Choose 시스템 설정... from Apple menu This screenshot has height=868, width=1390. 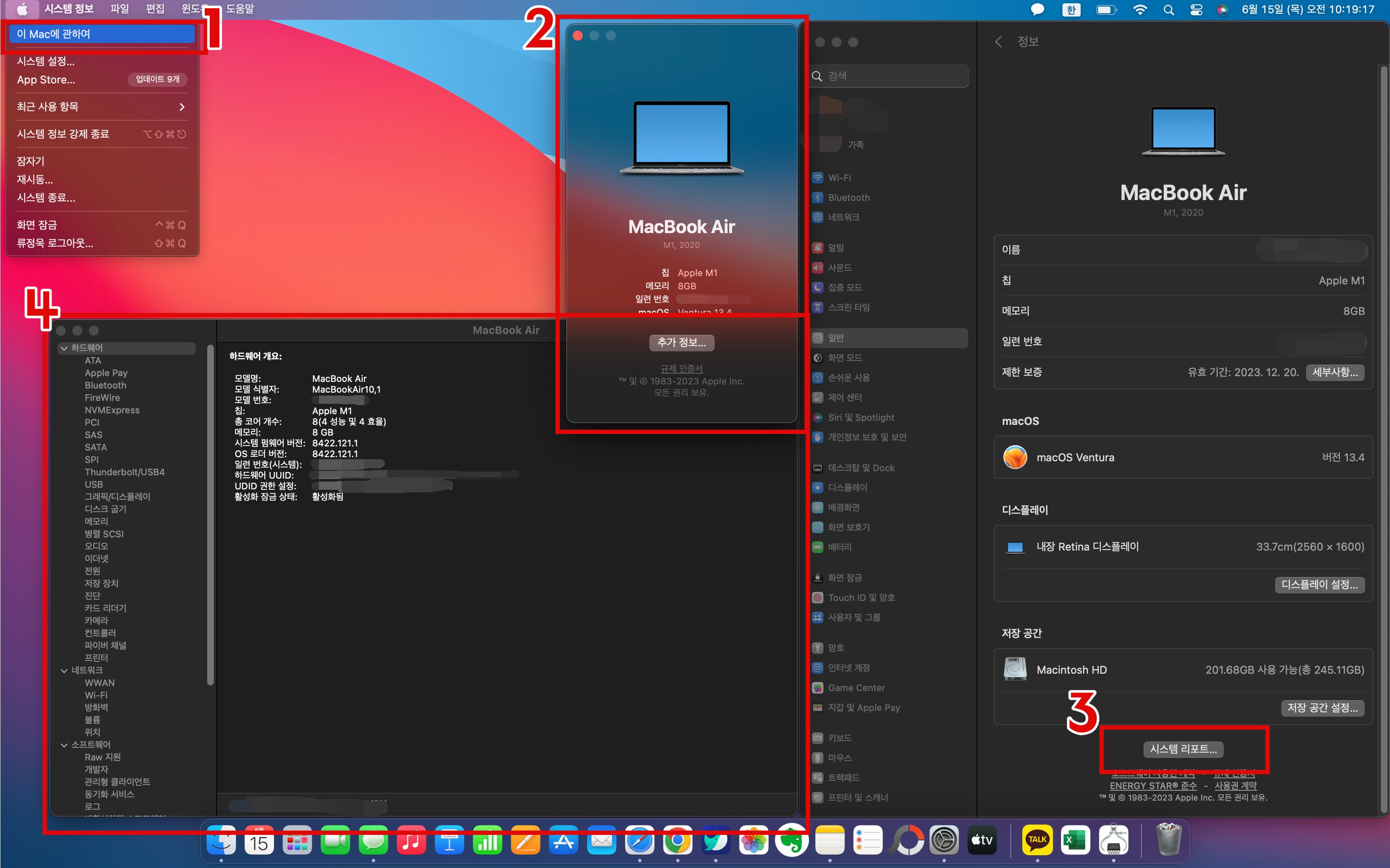tap(46, 61)
